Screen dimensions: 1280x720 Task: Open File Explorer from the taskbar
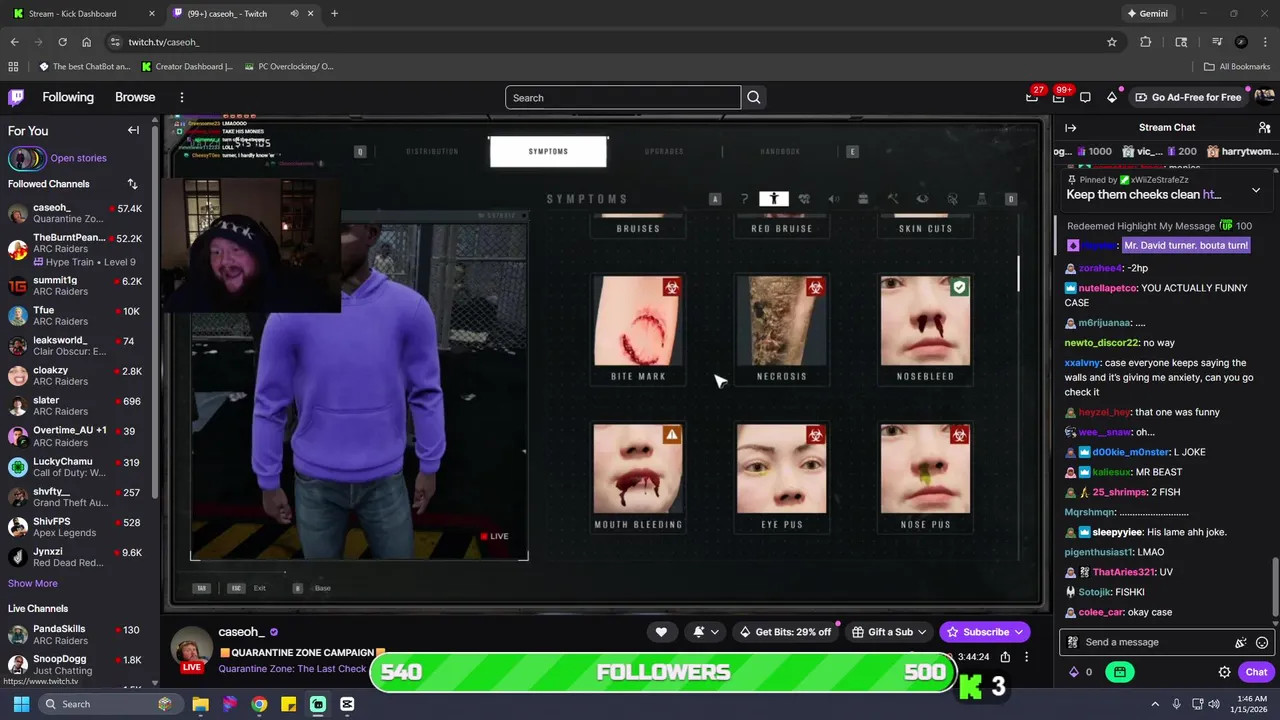tap(200, 704)
